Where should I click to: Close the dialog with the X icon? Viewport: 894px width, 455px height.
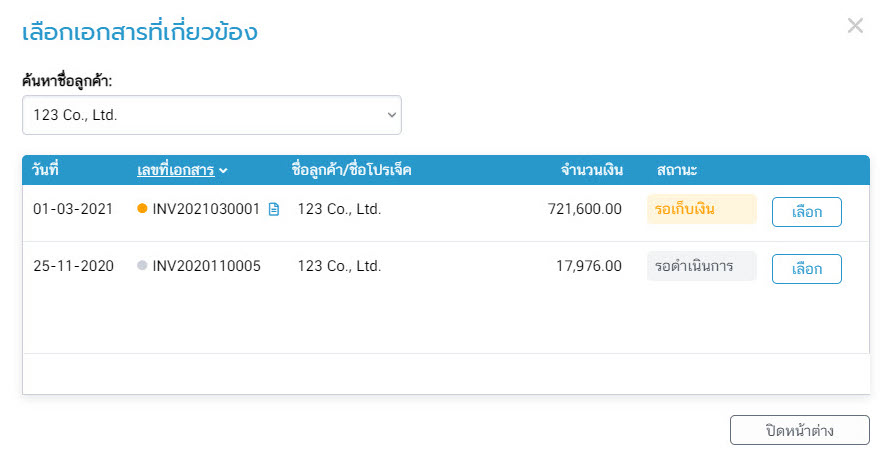pyautogui.click(x=855, y=26)
